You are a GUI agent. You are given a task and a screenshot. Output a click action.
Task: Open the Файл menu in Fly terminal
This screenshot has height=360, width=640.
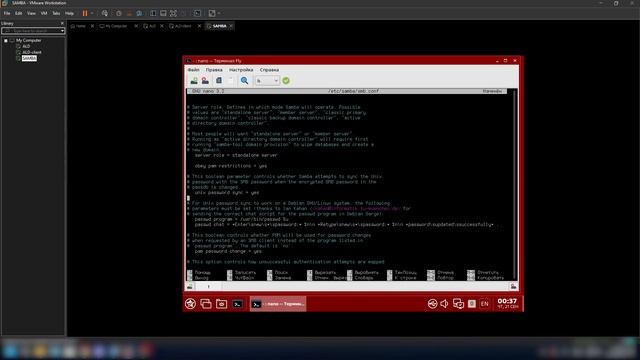coord(193,70)
